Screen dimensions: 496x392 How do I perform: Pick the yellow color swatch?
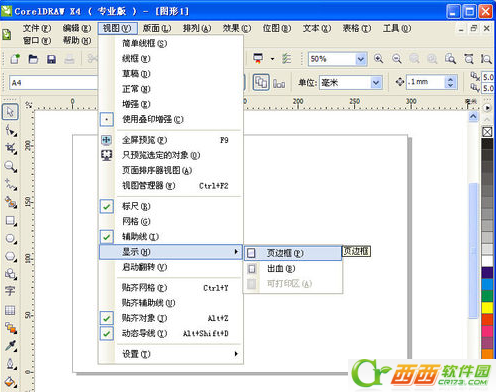point(487,307)
